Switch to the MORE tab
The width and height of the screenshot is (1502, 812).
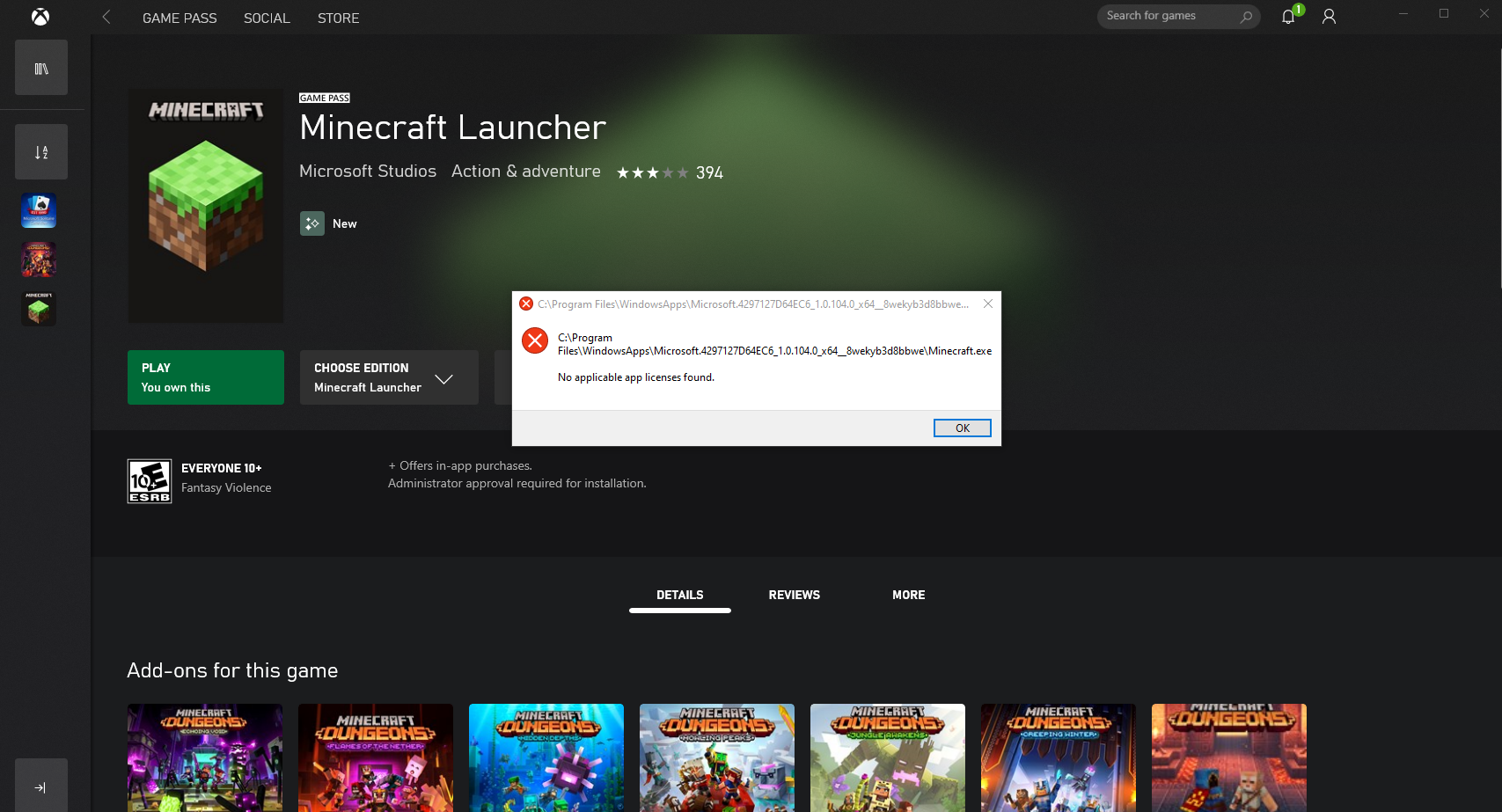tap(909, 595)
